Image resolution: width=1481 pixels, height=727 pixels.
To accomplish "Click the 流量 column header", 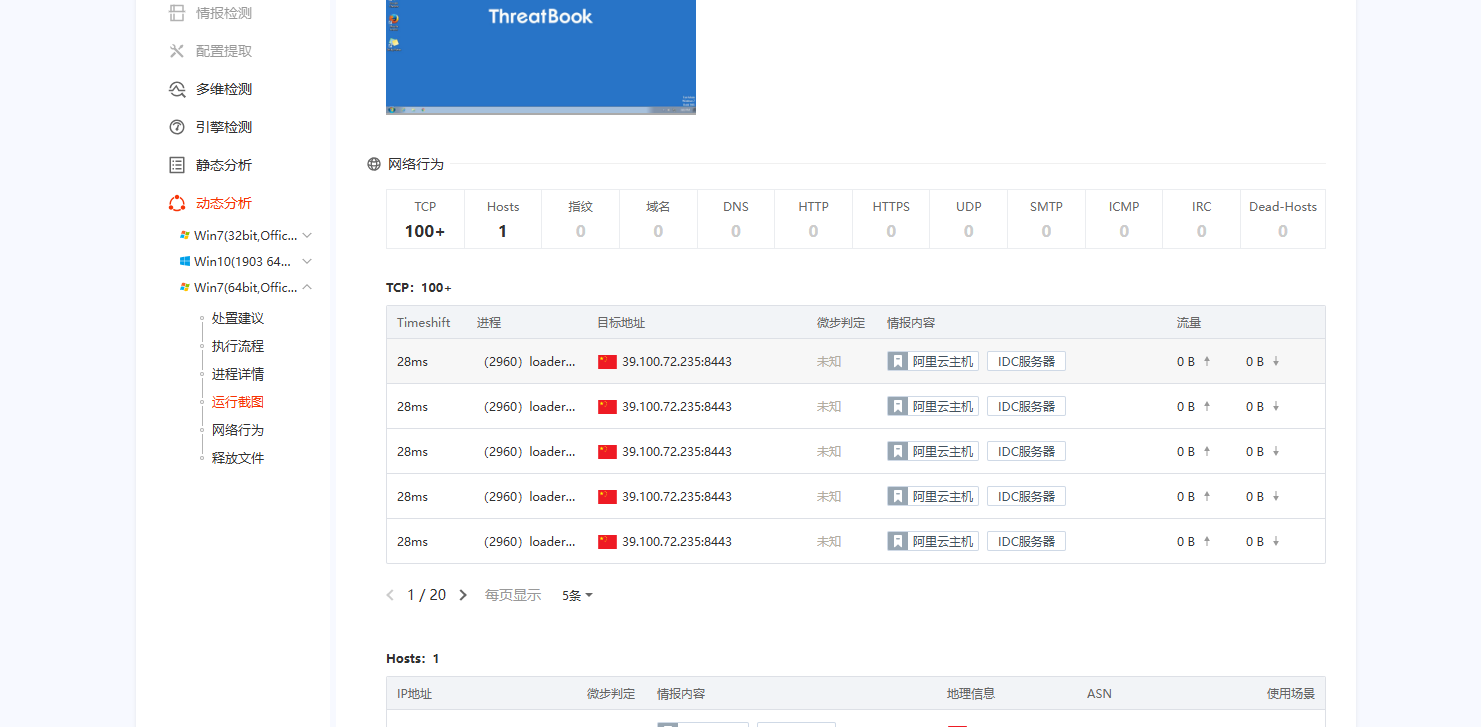I will (x=1189, y=323).
